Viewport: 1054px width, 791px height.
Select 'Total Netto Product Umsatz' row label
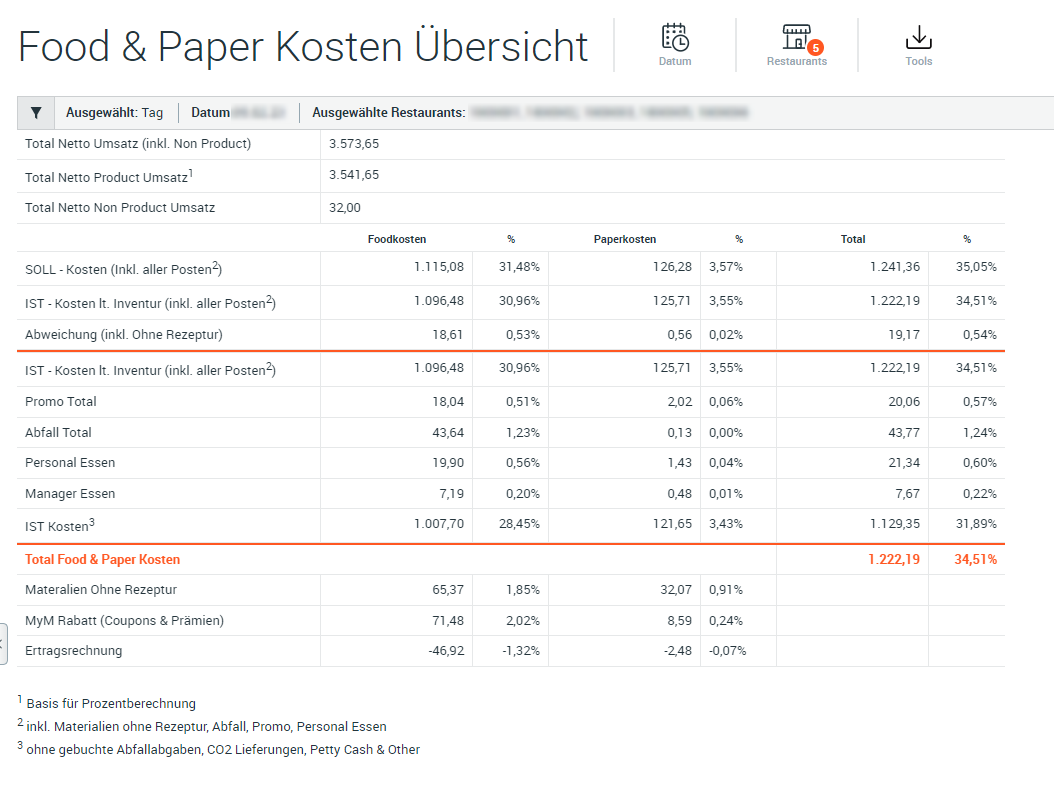pos(109,176)
